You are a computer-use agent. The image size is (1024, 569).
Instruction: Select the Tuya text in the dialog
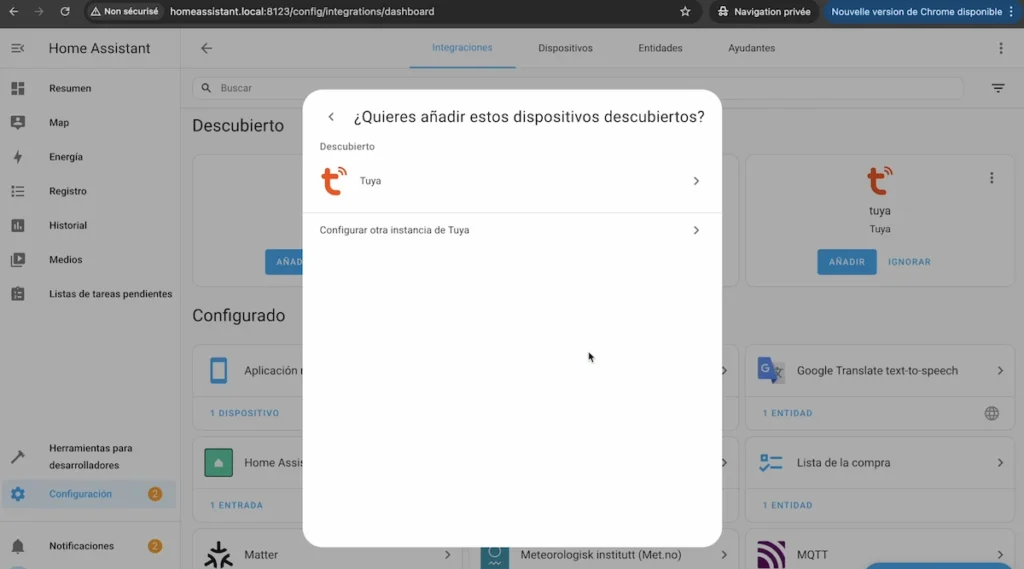pyautogui.click(x=370, y=181)
